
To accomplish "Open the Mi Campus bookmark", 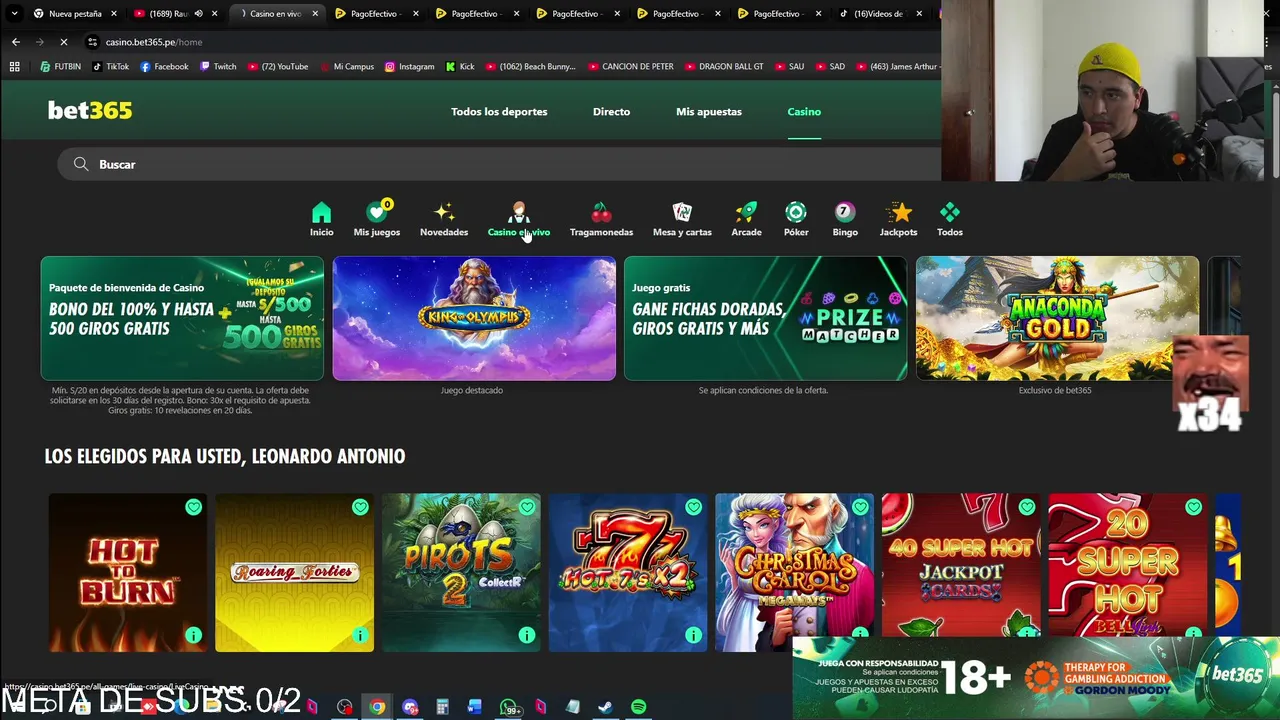I will tap(346, 67).
